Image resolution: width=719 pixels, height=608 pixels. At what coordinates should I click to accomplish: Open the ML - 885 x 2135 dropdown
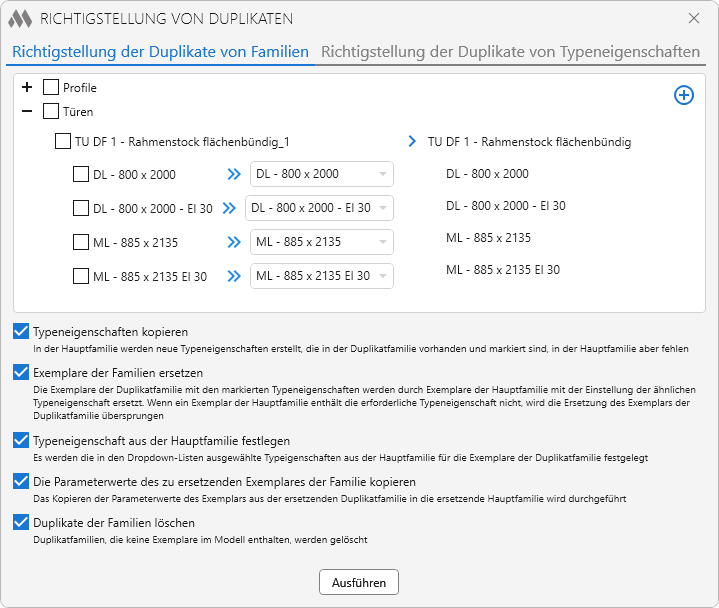tap(321, 242)
